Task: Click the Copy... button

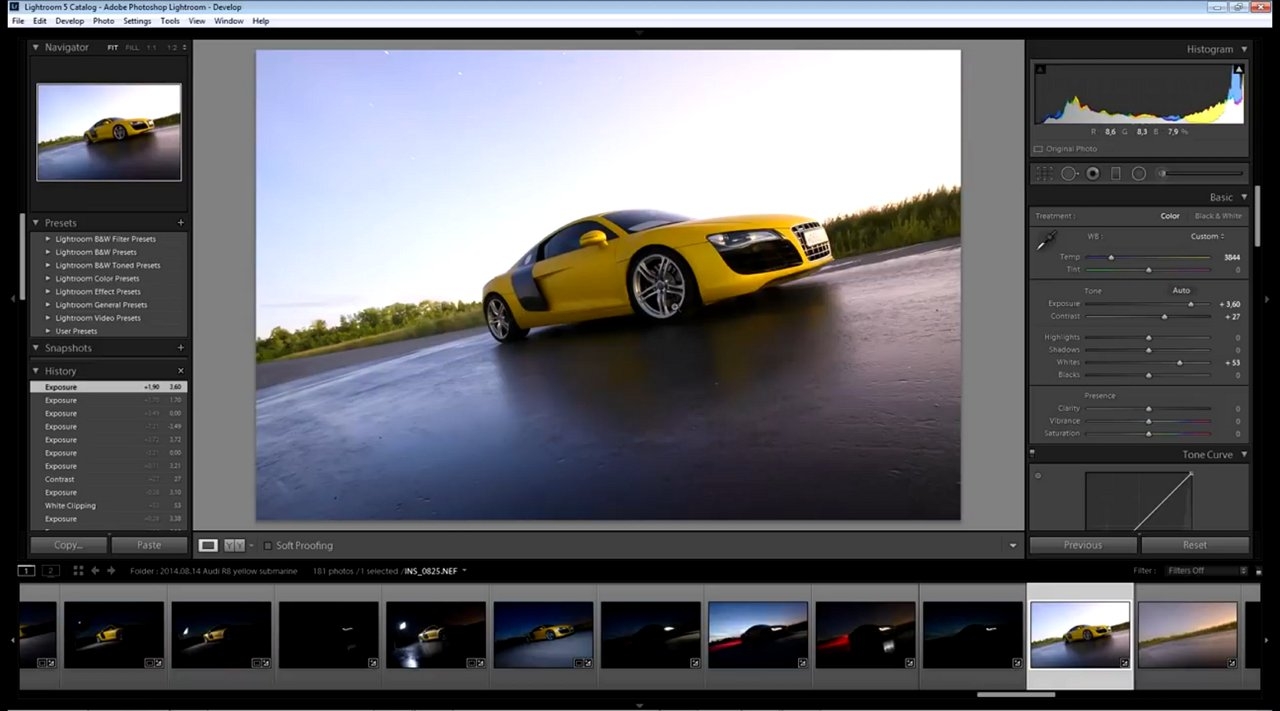Action: coord(68,545)
